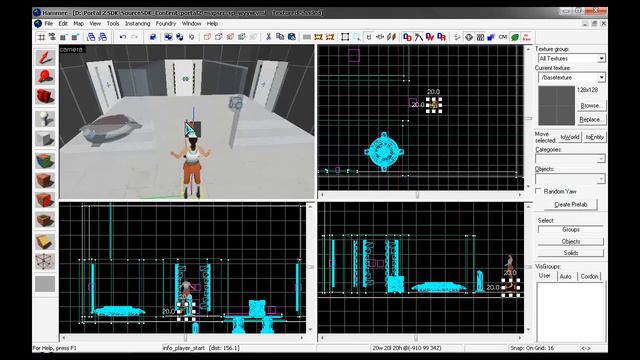Click the smaller grid size icon

[x=64, y=37]
